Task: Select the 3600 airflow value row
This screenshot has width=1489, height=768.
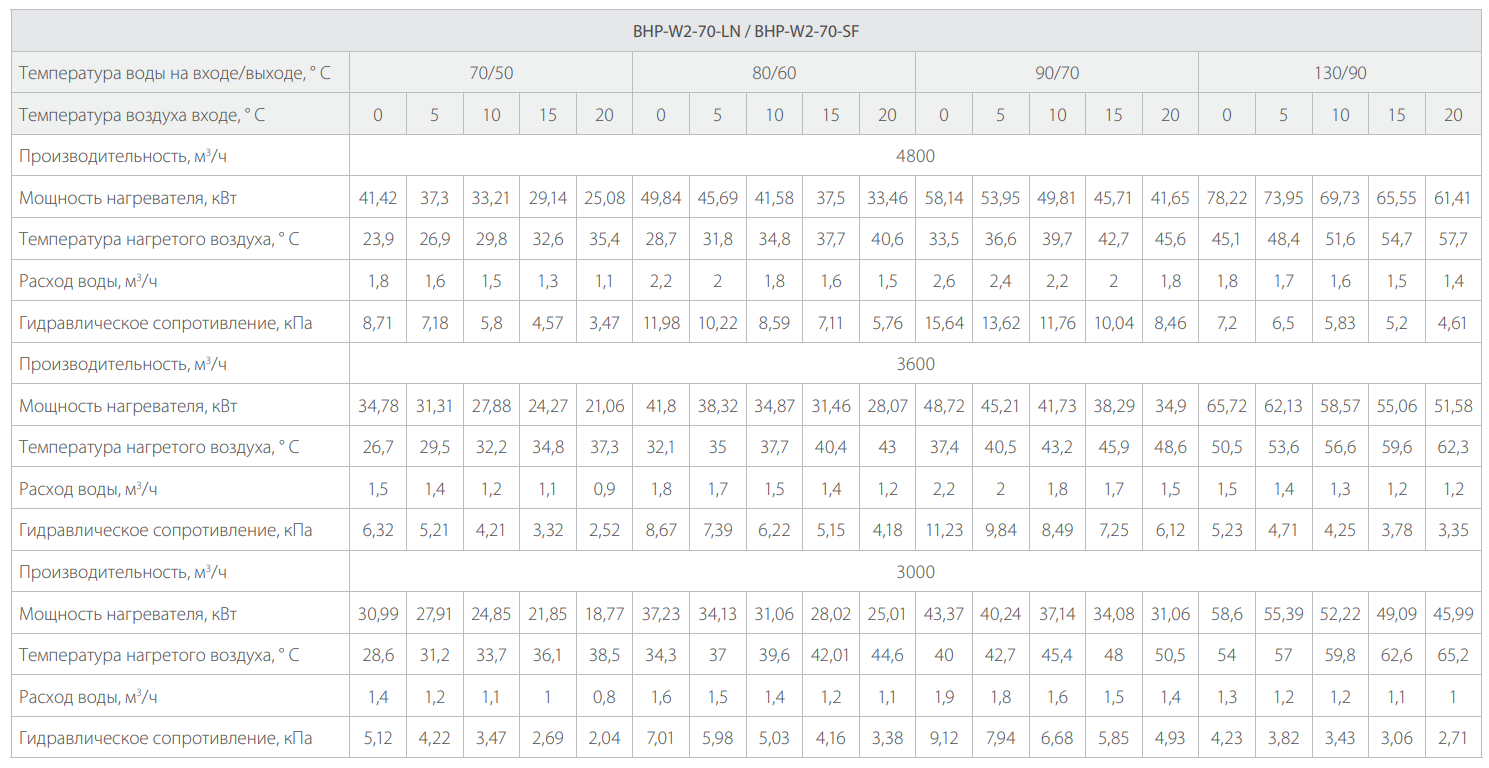Action: pyautogui.click(x=915, y=364)
